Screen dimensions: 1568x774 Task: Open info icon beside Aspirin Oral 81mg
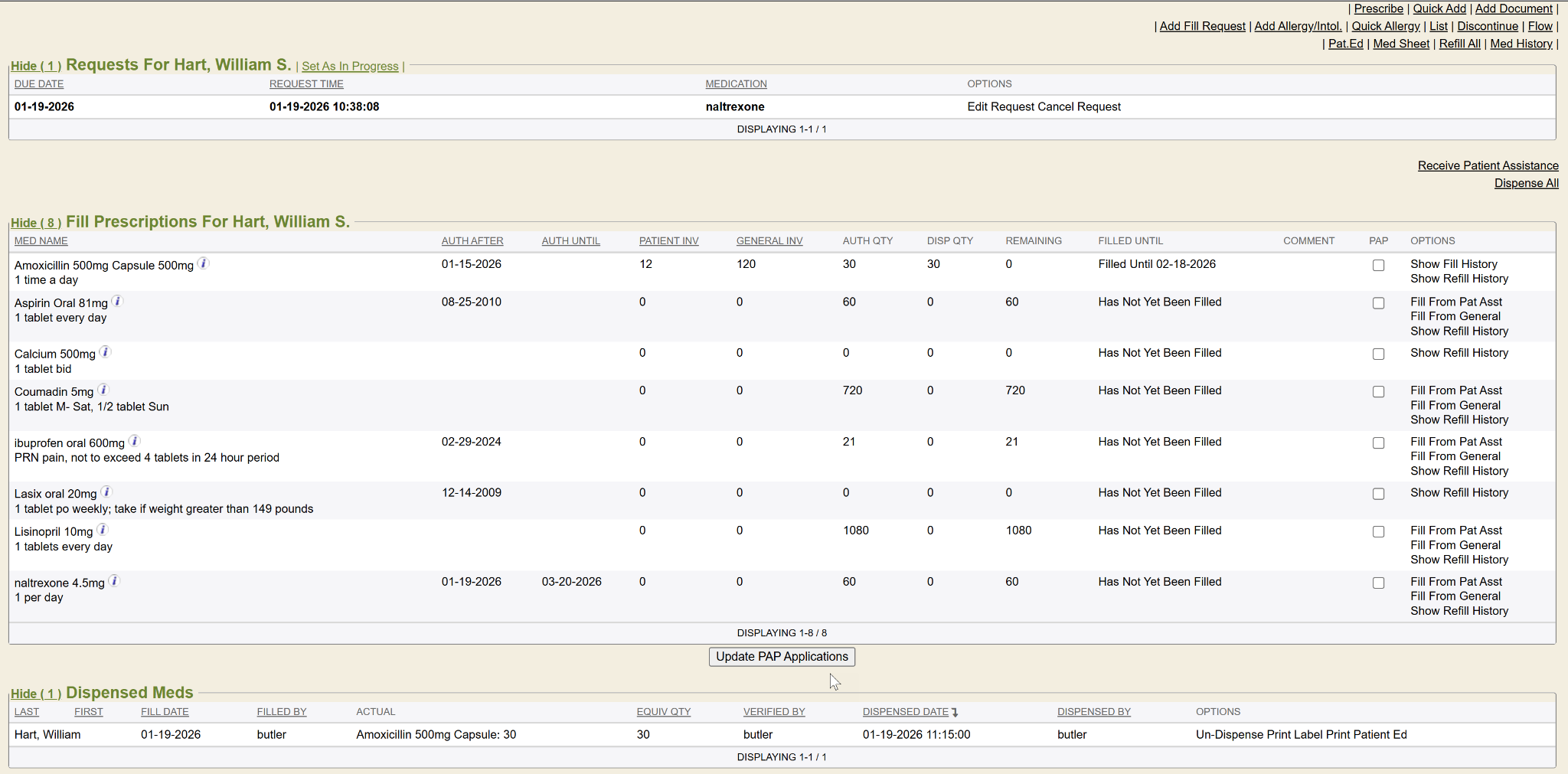point(117,302)
